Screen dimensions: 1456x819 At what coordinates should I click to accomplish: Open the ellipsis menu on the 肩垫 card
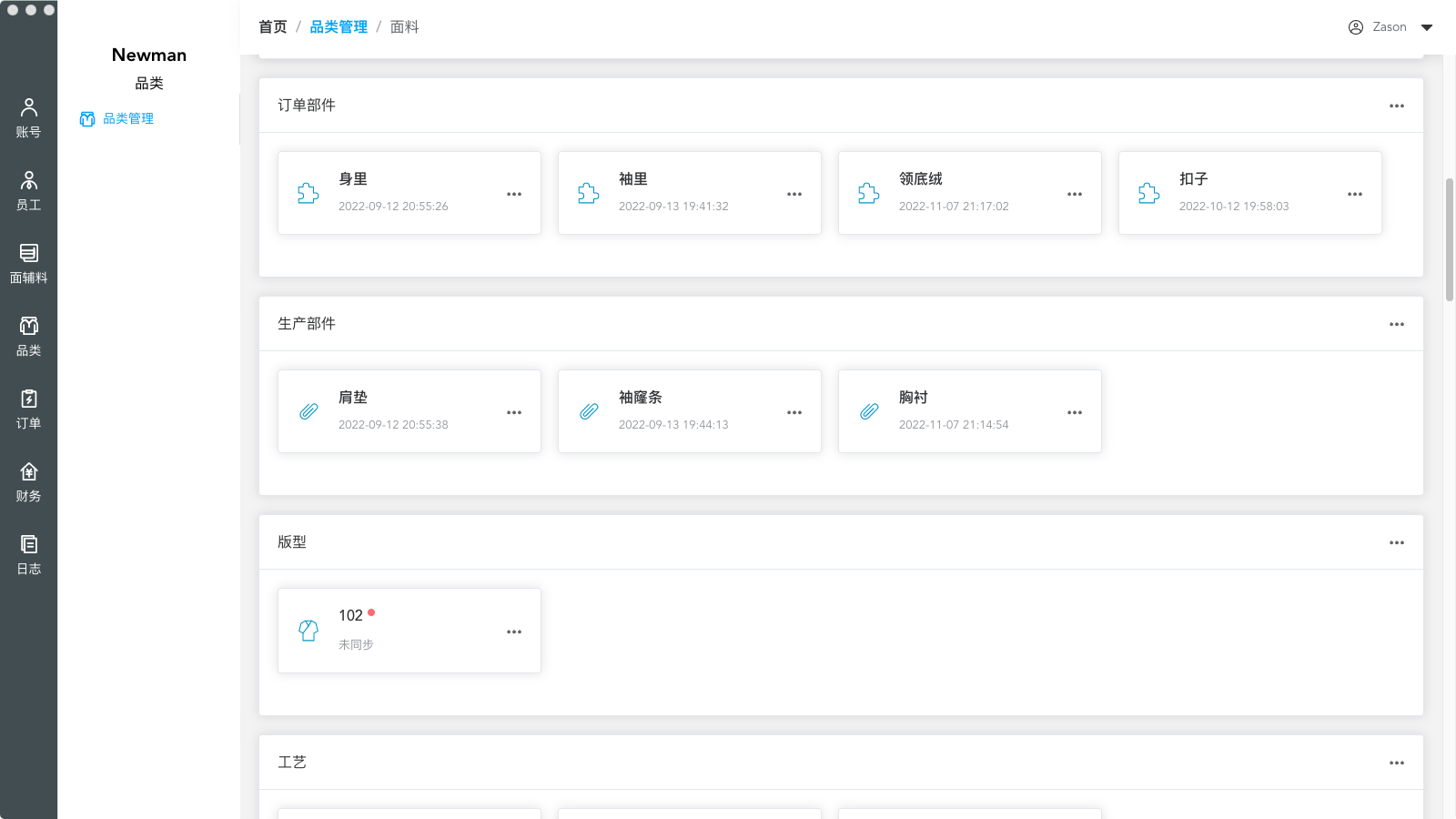pyautogui.click(x=514, y=412)
